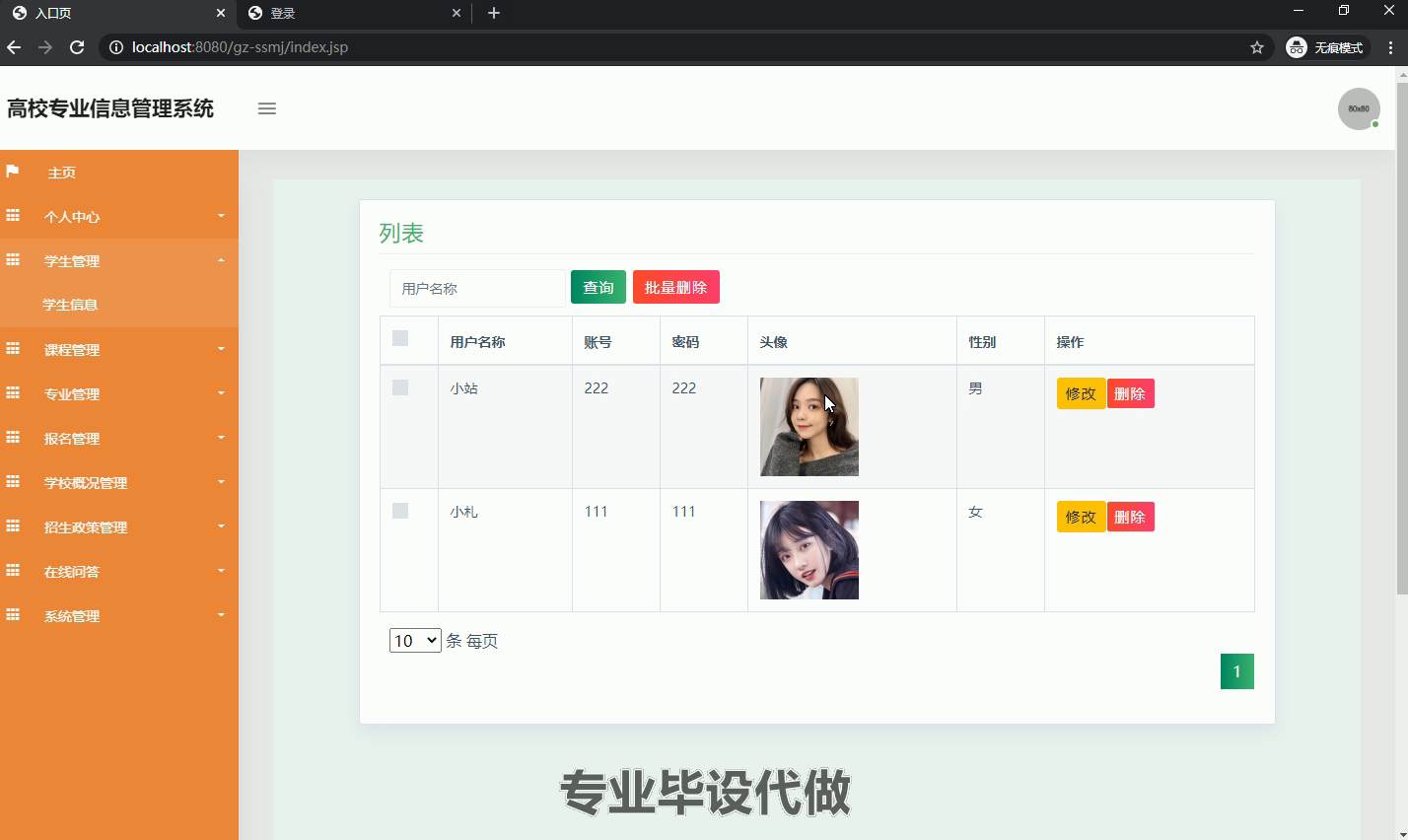Open avatar photo of student 小站

810,427
